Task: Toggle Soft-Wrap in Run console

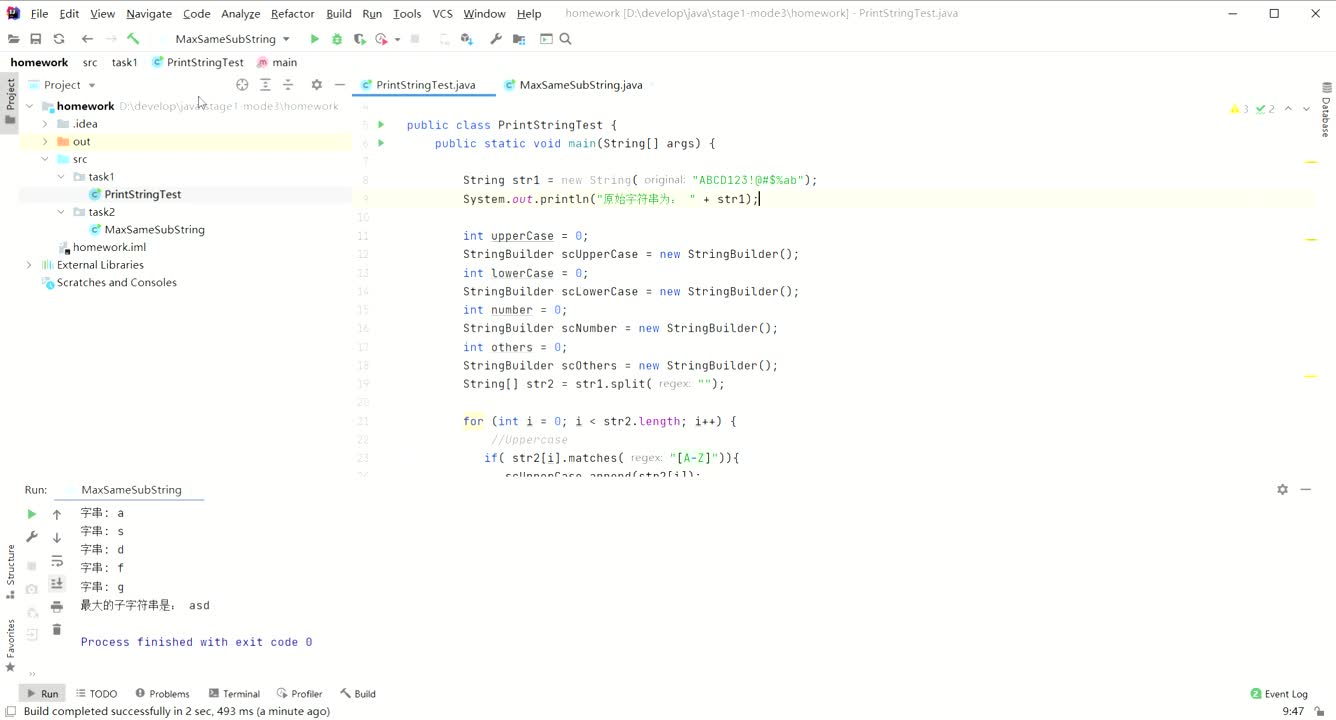Action: pyautogui.click(x=57, y=561)
